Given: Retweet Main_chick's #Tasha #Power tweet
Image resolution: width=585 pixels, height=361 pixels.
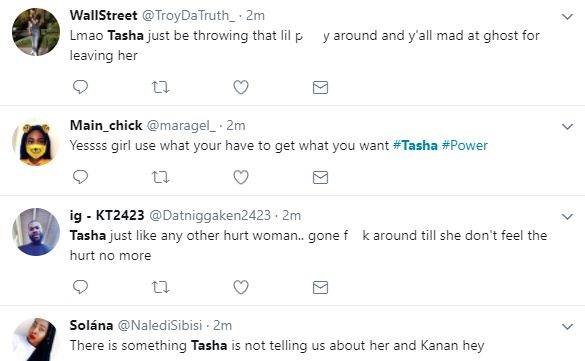Looking at the screenshot, I should (x=161, y=177).
